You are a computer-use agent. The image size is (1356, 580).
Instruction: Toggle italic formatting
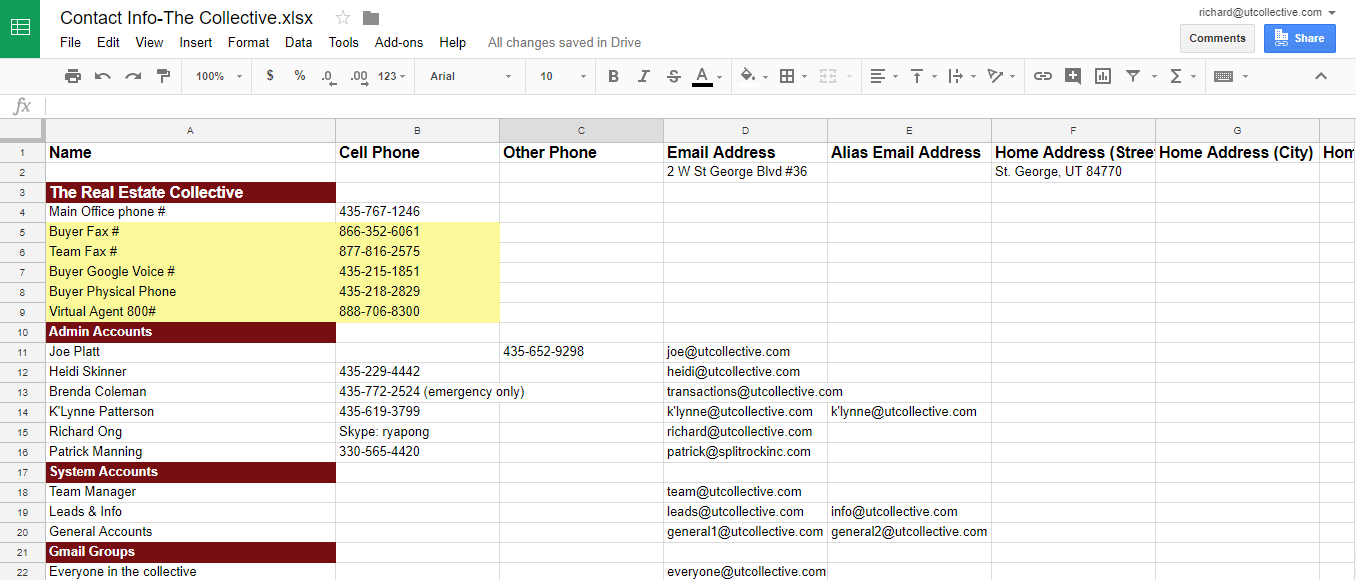coord(644,76)
